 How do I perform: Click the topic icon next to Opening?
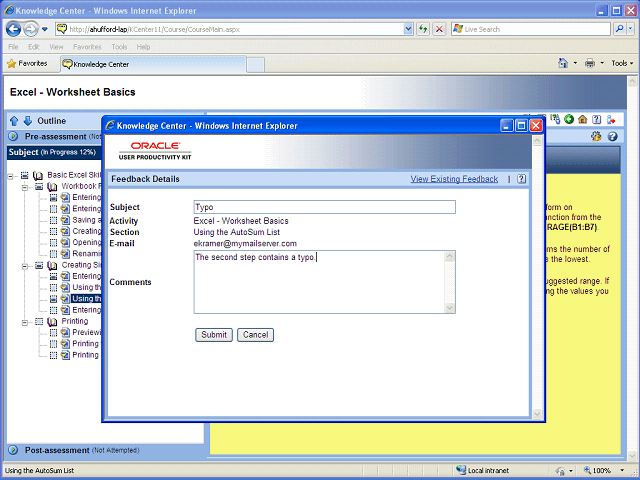65,242
